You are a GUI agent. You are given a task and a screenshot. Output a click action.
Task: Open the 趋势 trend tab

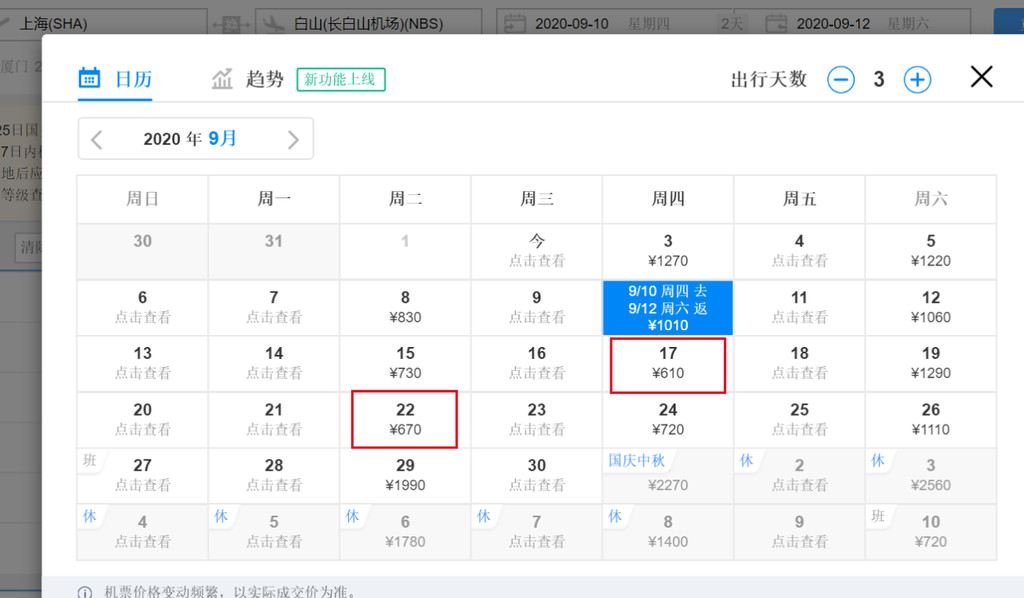[248, 79]
